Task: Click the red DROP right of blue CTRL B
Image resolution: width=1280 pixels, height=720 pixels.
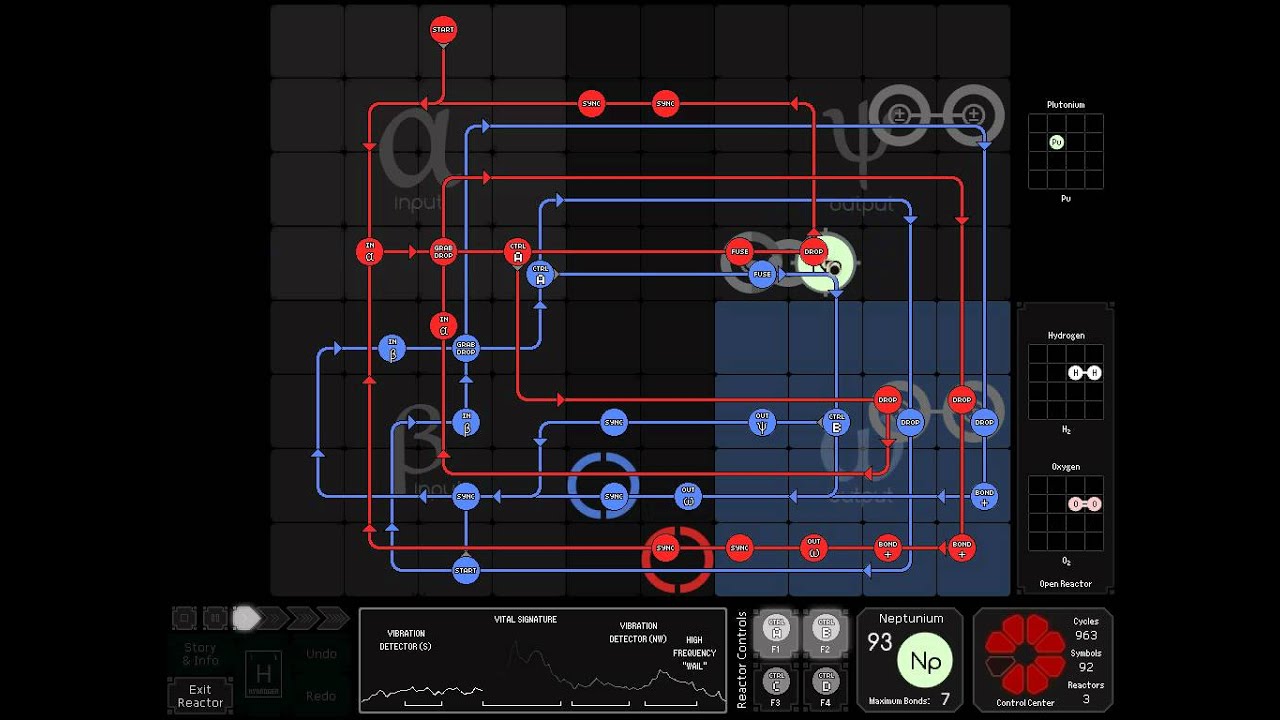Action: coord(888,400)
